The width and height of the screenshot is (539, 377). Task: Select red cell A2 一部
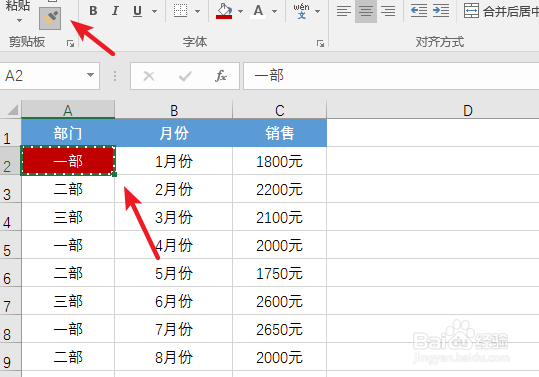[68, 161]
